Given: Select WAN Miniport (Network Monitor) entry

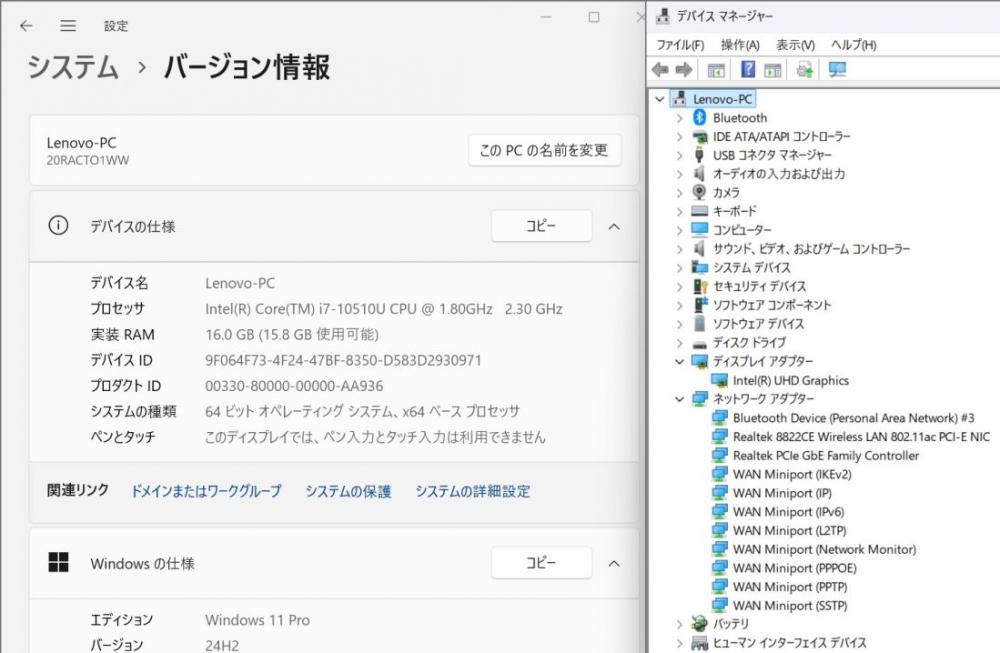Looking at the screenshot, I should pos(825,549).
